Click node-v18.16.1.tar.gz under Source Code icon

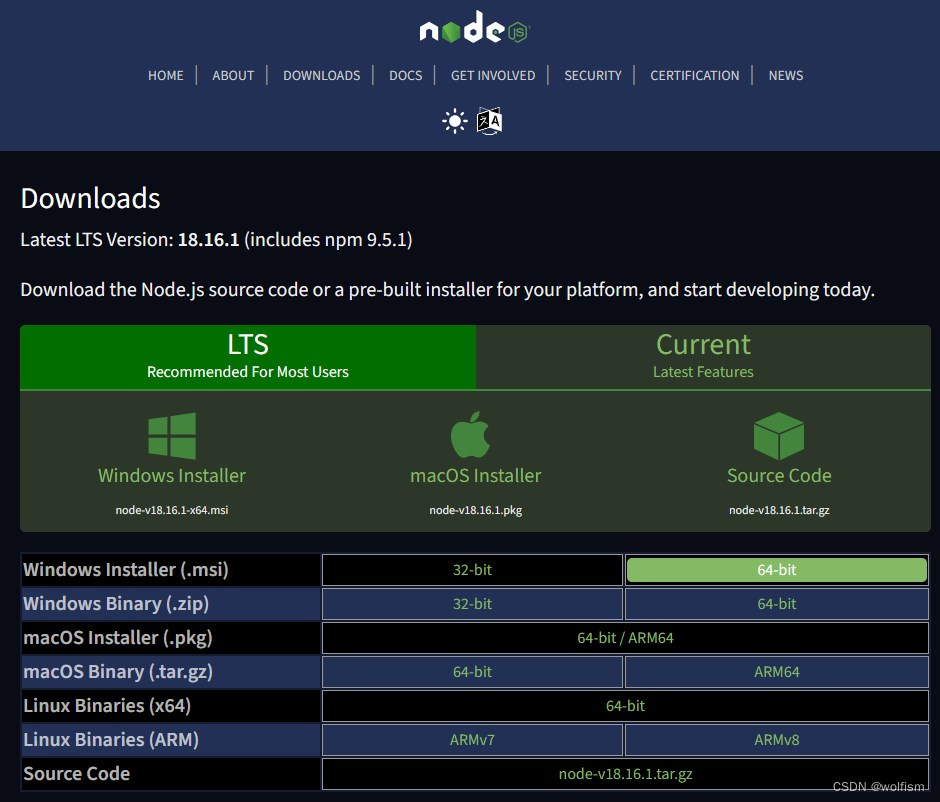click(x=779, y=510)
